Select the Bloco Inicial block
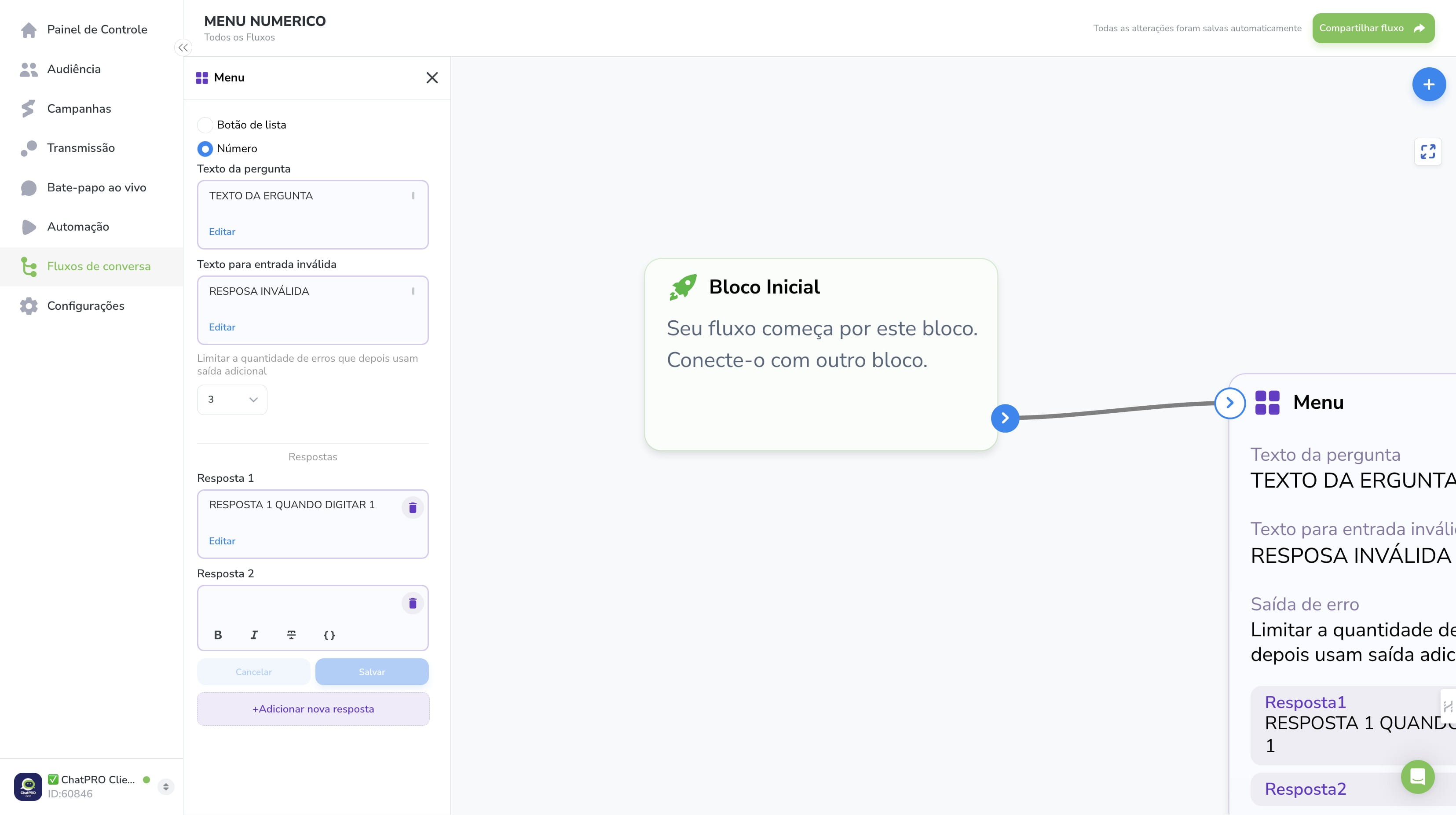This screenshot has width=1456, height=815. (x=821, y=355)
